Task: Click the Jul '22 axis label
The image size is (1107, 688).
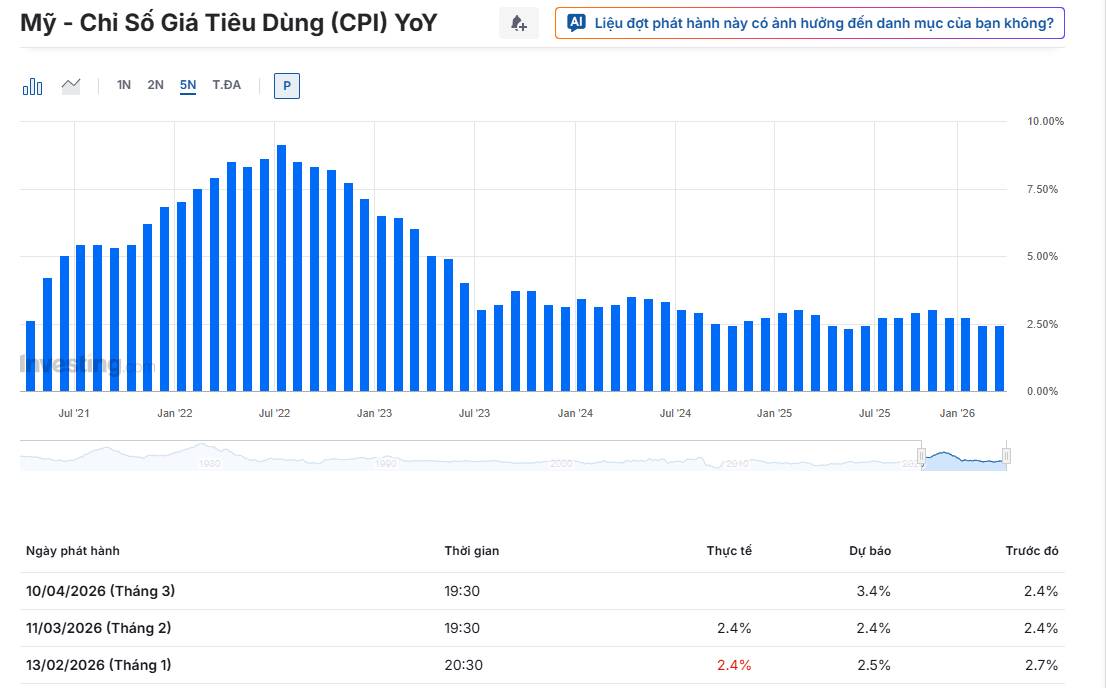Action: coord(274,413)
